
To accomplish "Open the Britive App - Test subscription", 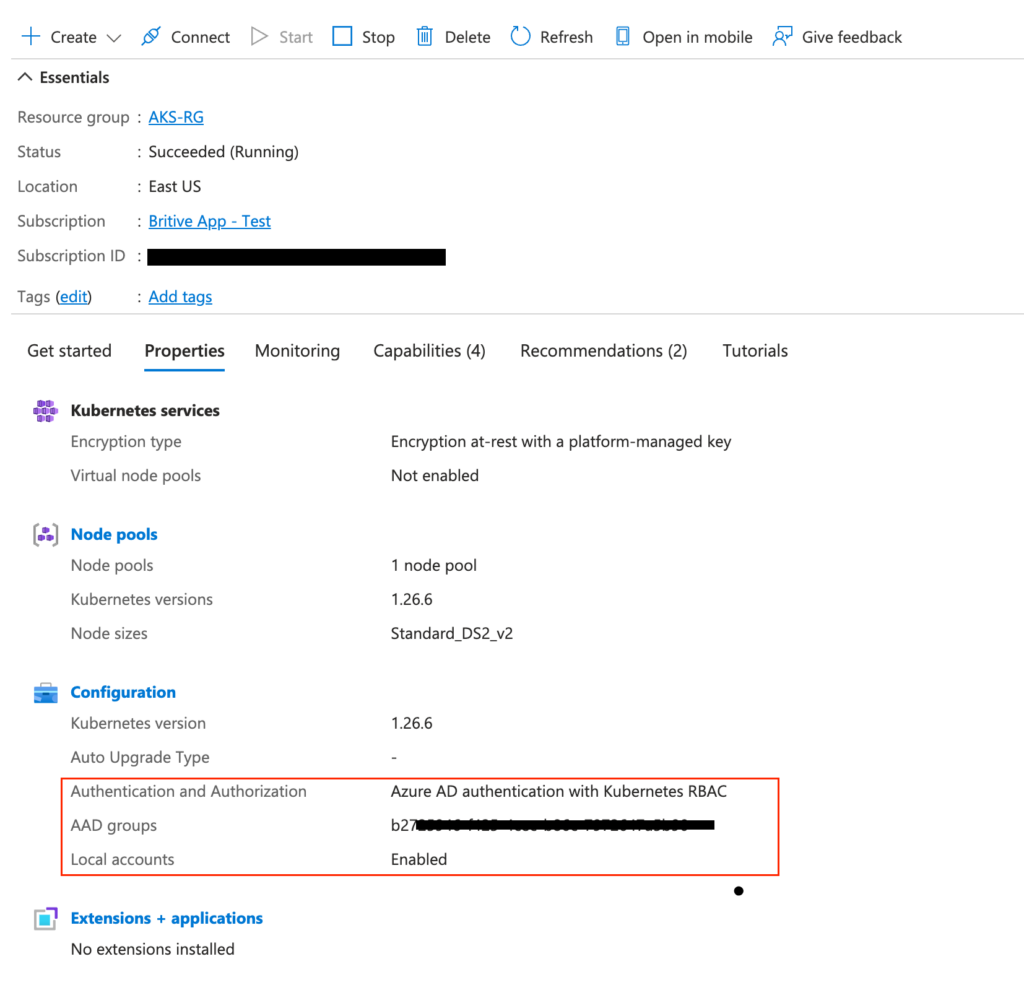I will [209, 221].
